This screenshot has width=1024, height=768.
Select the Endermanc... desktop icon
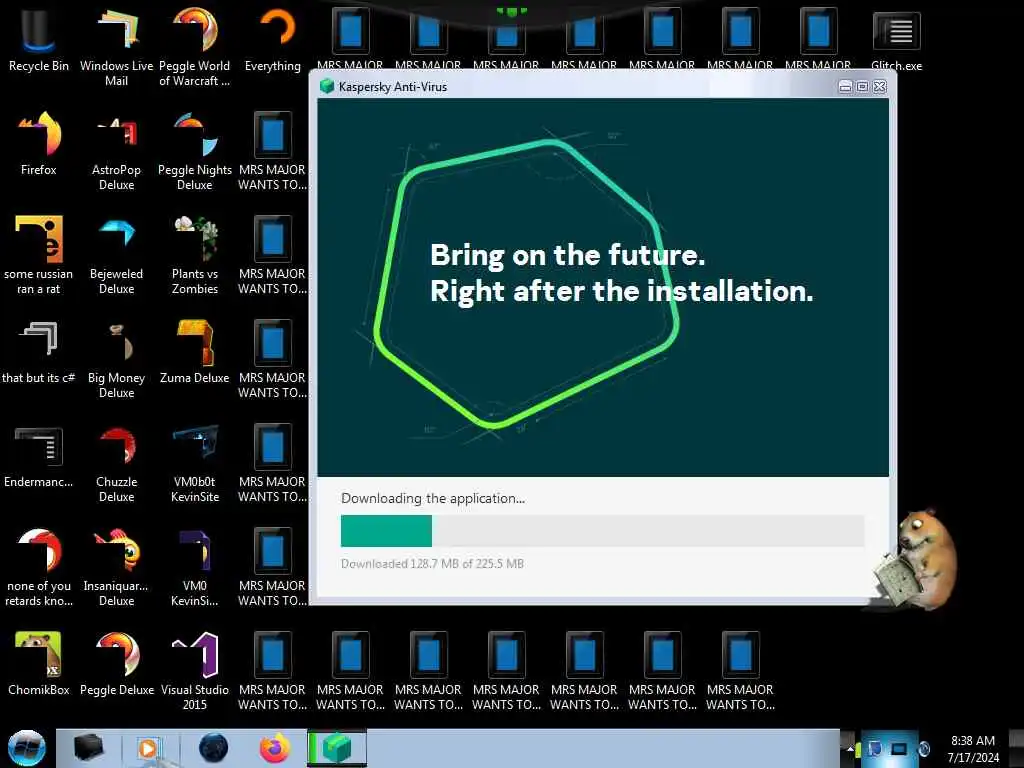(39, 456)
